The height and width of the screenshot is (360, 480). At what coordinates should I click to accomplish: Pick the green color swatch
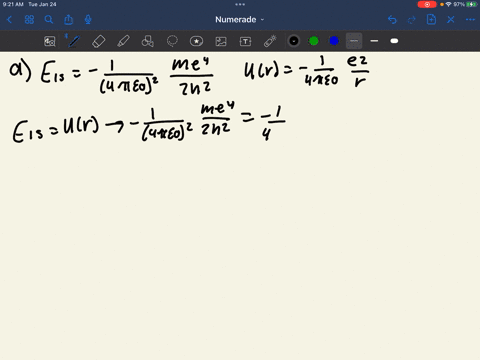click(314, 41)
